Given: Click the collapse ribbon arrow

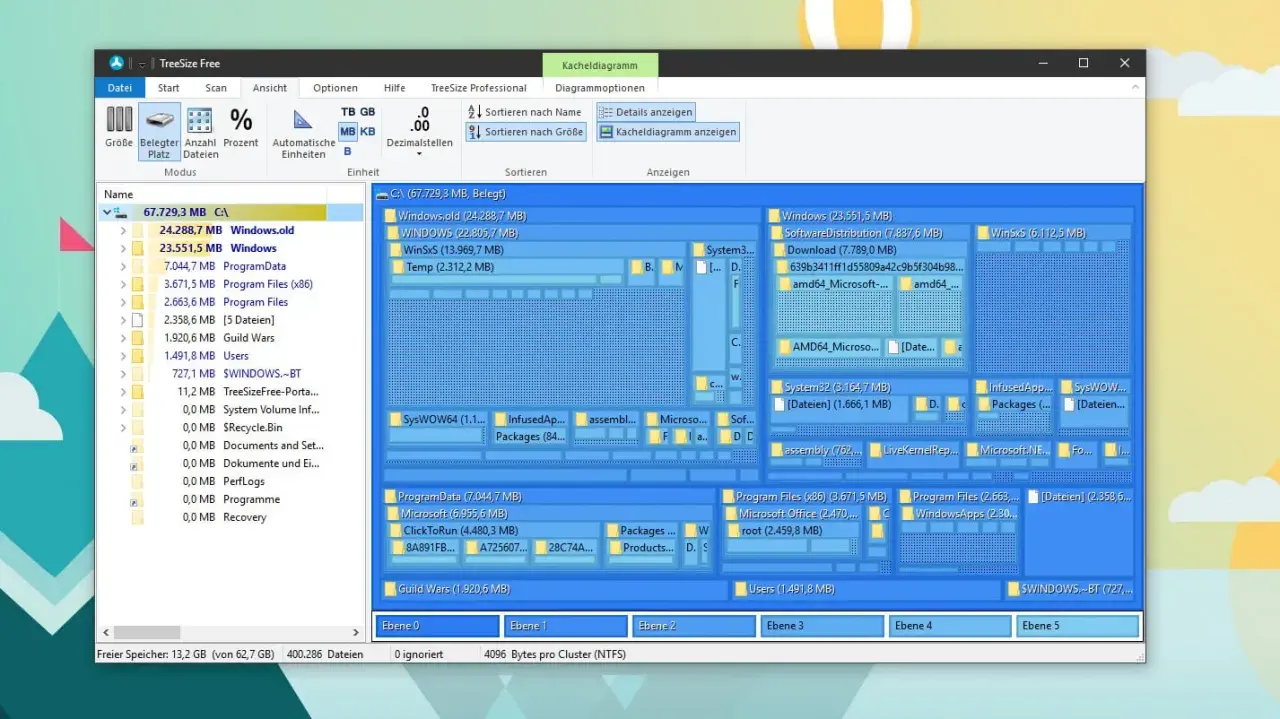Looking at the screenshot, I should pos(1135,88).
